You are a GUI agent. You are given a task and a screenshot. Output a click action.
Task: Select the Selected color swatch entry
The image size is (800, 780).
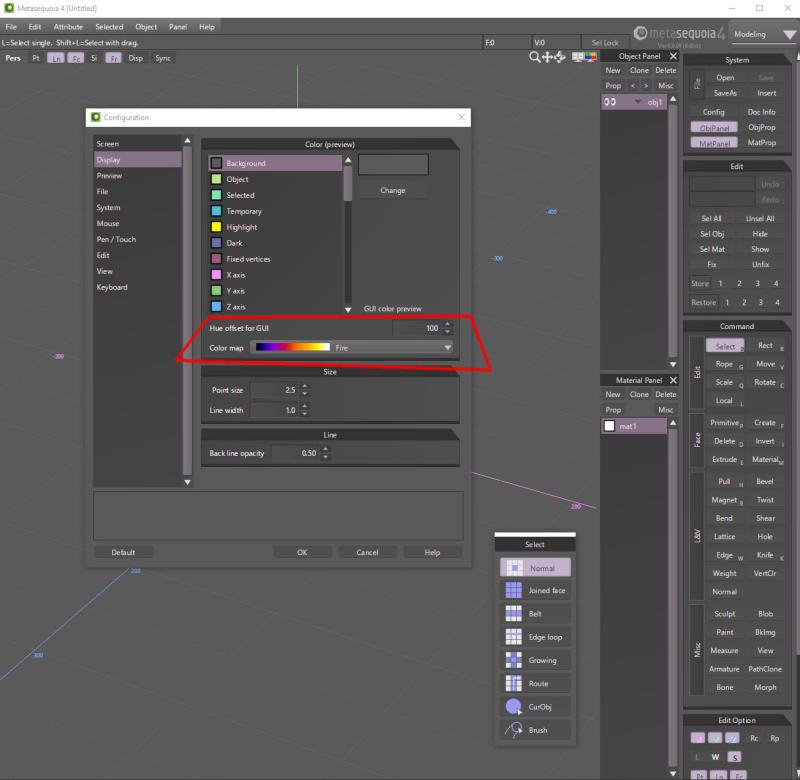tap(240, 195)
